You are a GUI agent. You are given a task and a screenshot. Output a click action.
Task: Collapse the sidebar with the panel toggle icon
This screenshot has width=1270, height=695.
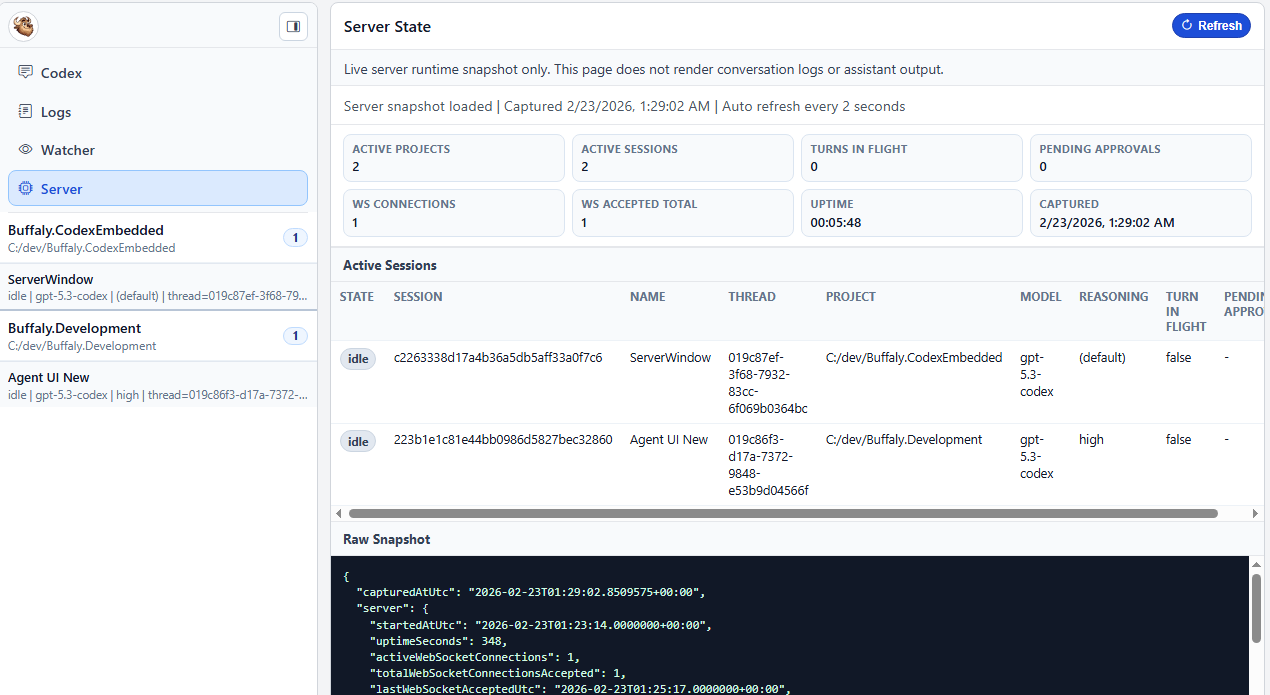coord(293,26)
